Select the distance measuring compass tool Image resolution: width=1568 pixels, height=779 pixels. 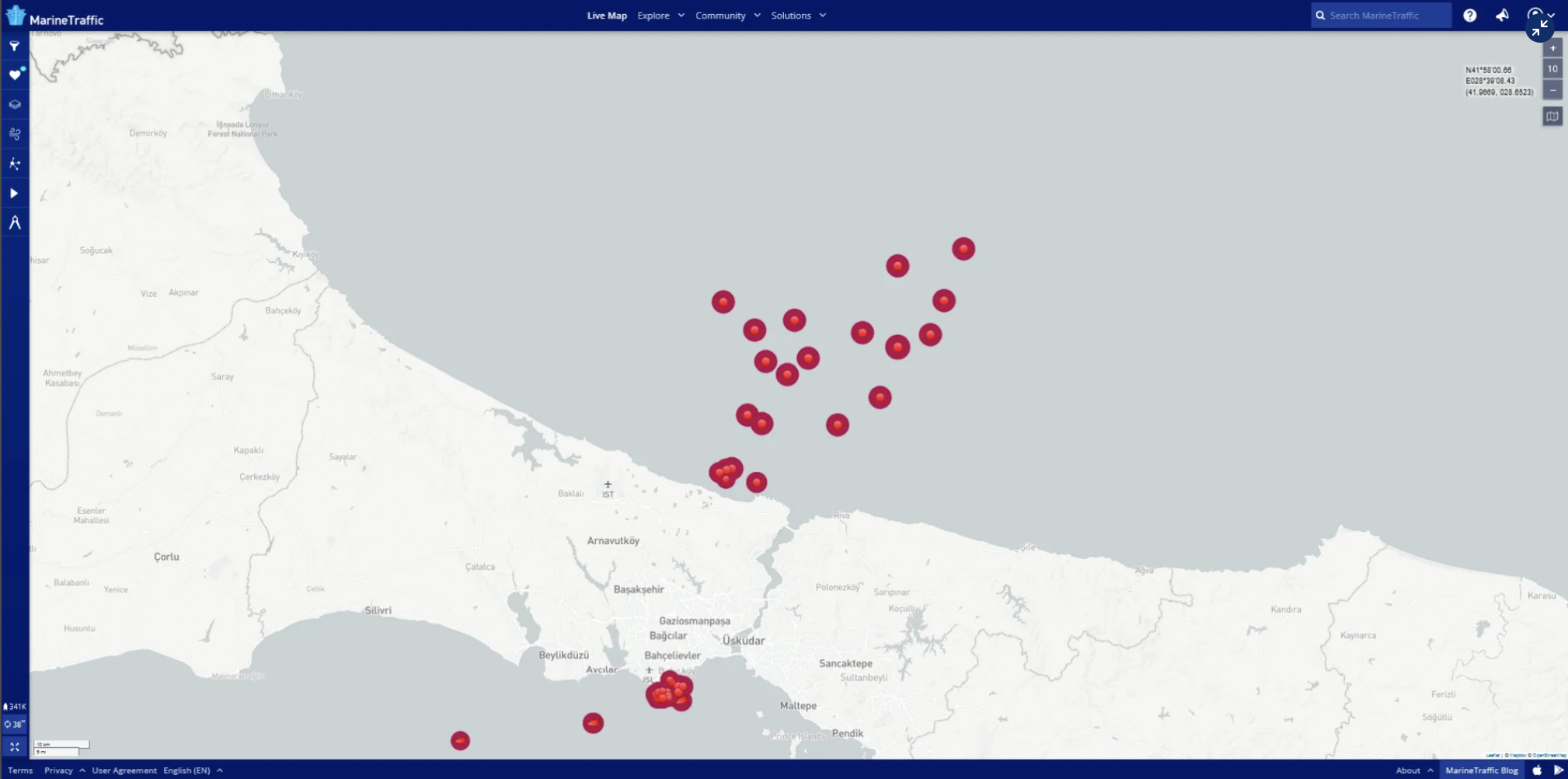[15, 223]
